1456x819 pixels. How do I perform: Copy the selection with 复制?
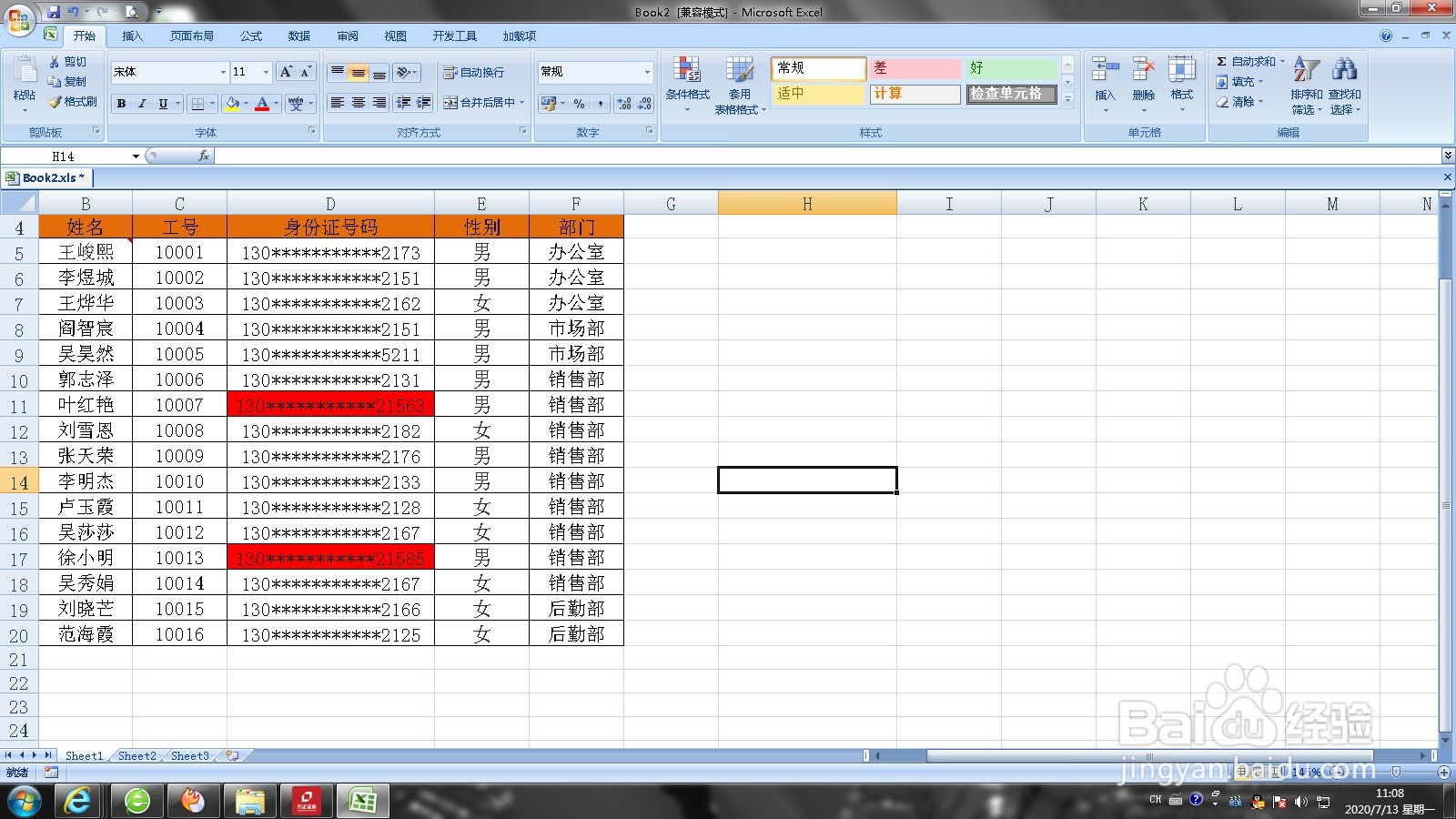tap(69, 81)
